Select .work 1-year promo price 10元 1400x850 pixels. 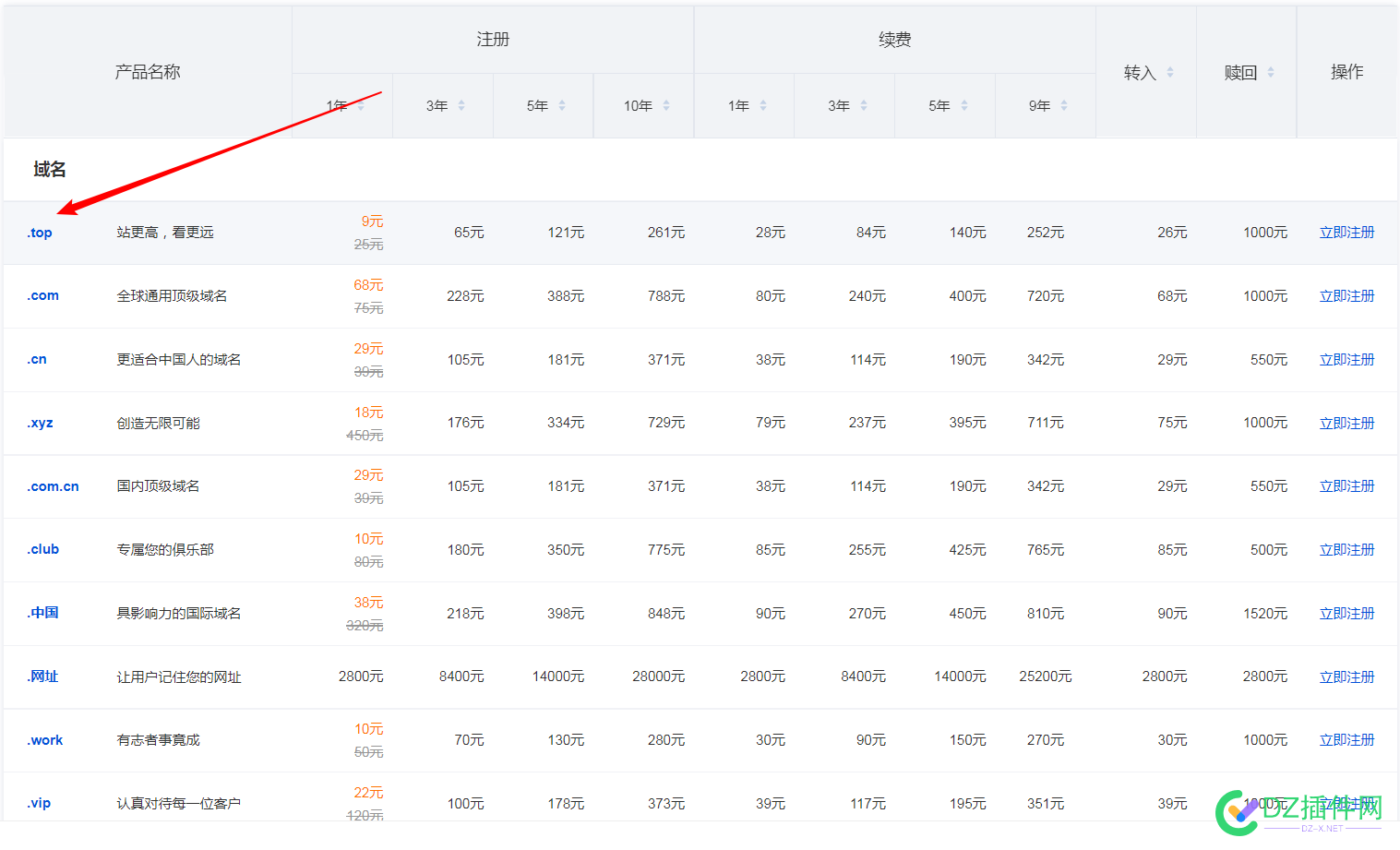(368, 729)
